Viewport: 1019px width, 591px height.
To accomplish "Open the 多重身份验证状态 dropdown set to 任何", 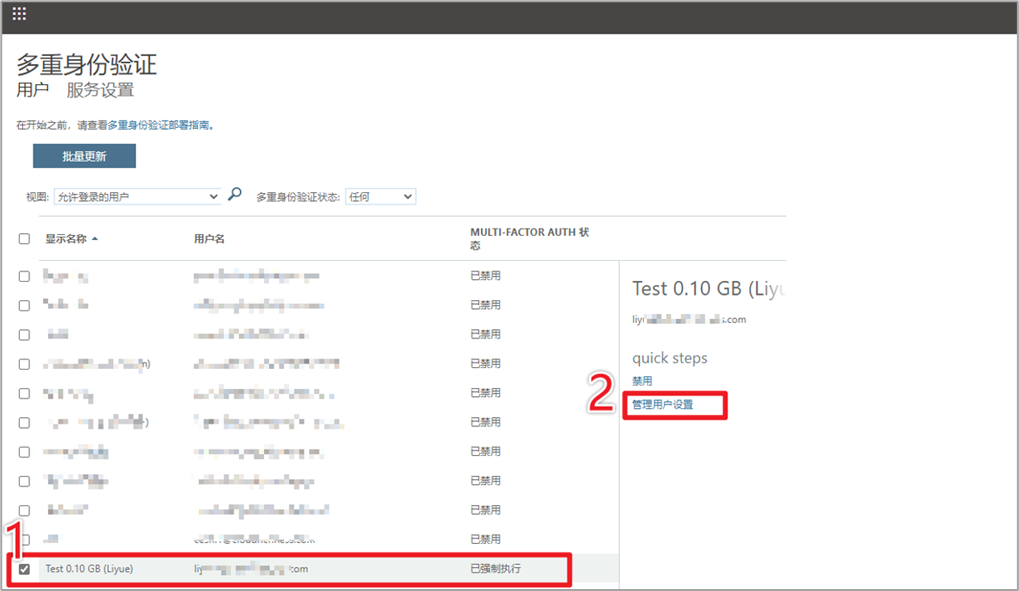I will [380, 197].
